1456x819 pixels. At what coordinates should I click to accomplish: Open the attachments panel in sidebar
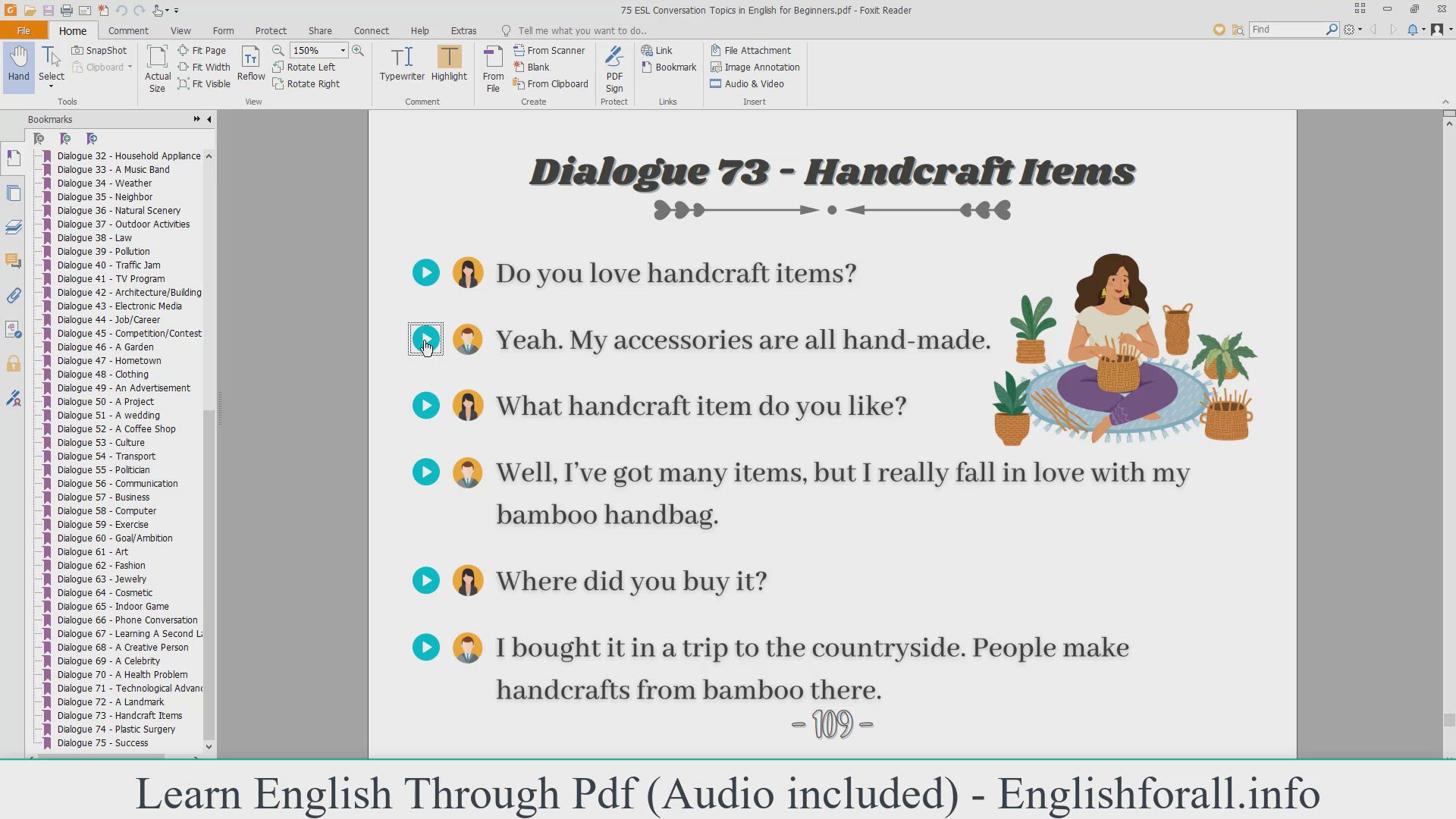[x=14, y=296]
